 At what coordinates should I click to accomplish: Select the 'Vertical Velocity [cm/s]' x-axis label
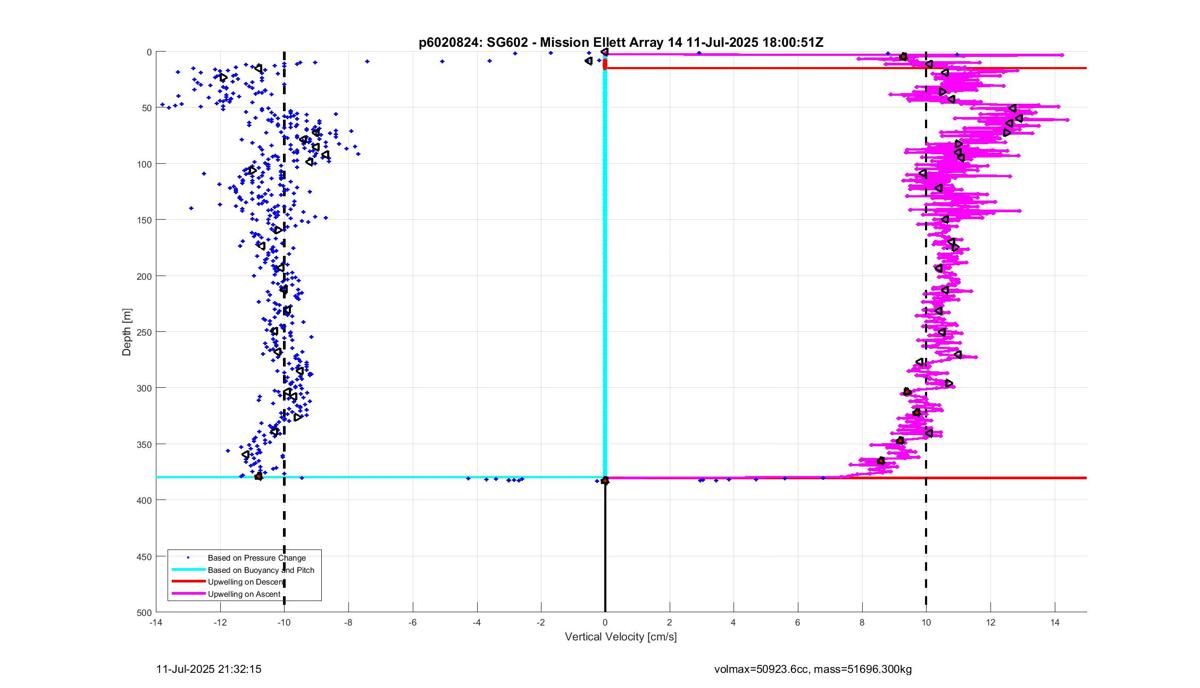(x=620, y=637)
